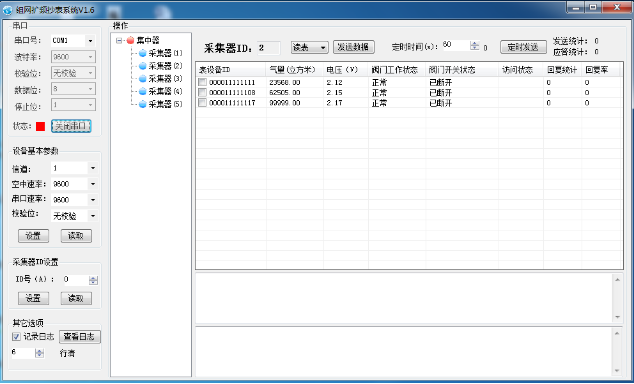Open the 串口号 COM1 dropdown
634x384 pixels.
(x=91, y=41)
